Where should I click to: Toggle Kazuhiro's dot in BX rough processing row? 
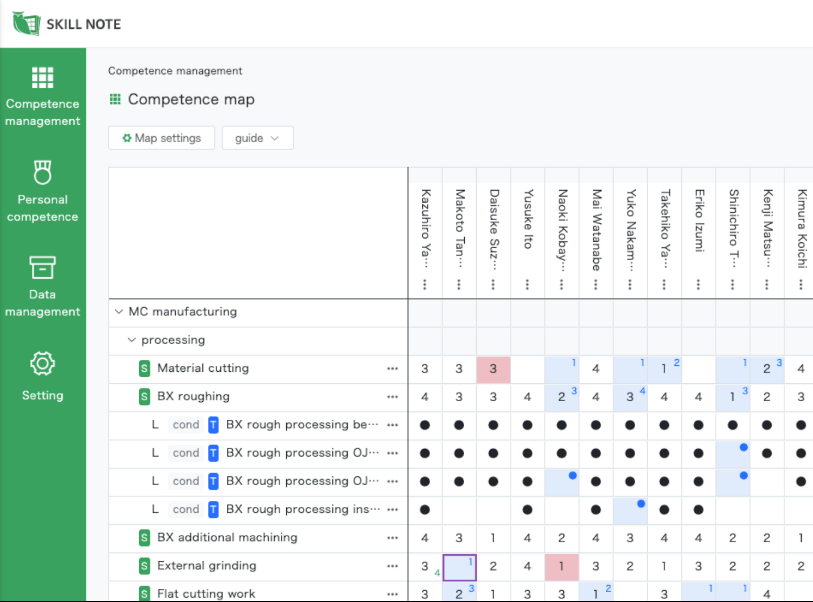point(424,424)
